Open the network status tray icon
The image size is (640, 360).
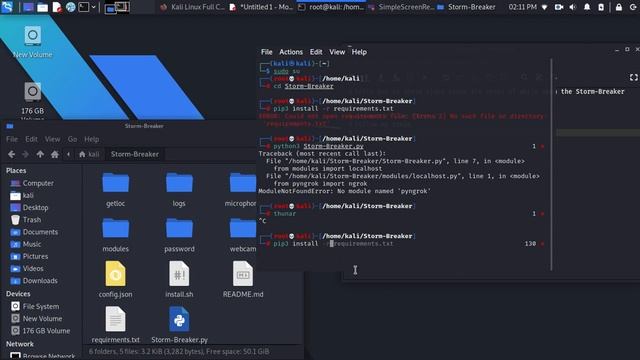(544, 7)
